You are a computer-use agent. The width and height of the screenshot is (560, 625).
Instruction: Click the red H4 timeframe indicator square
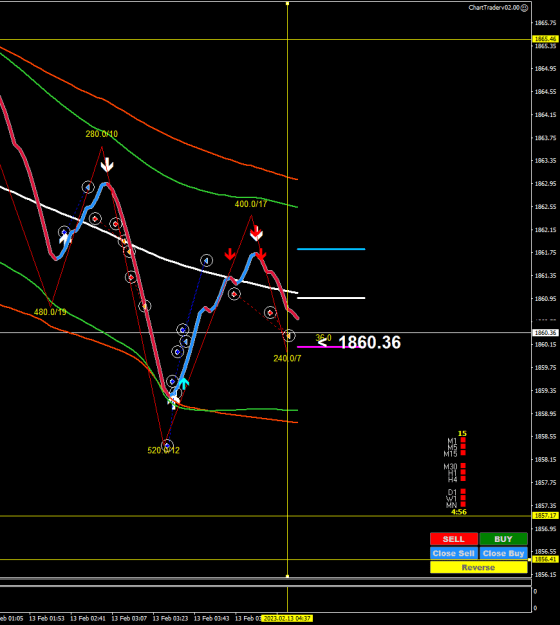463,479
